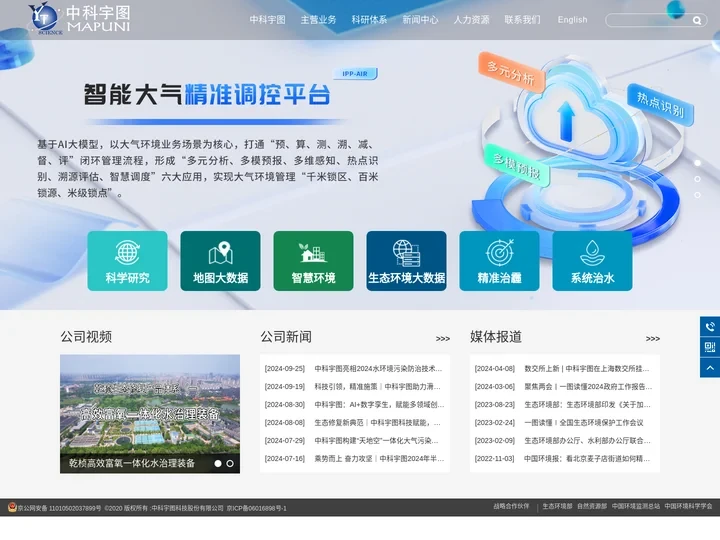Open the 科研体系 nav menu

pos(370,20)
